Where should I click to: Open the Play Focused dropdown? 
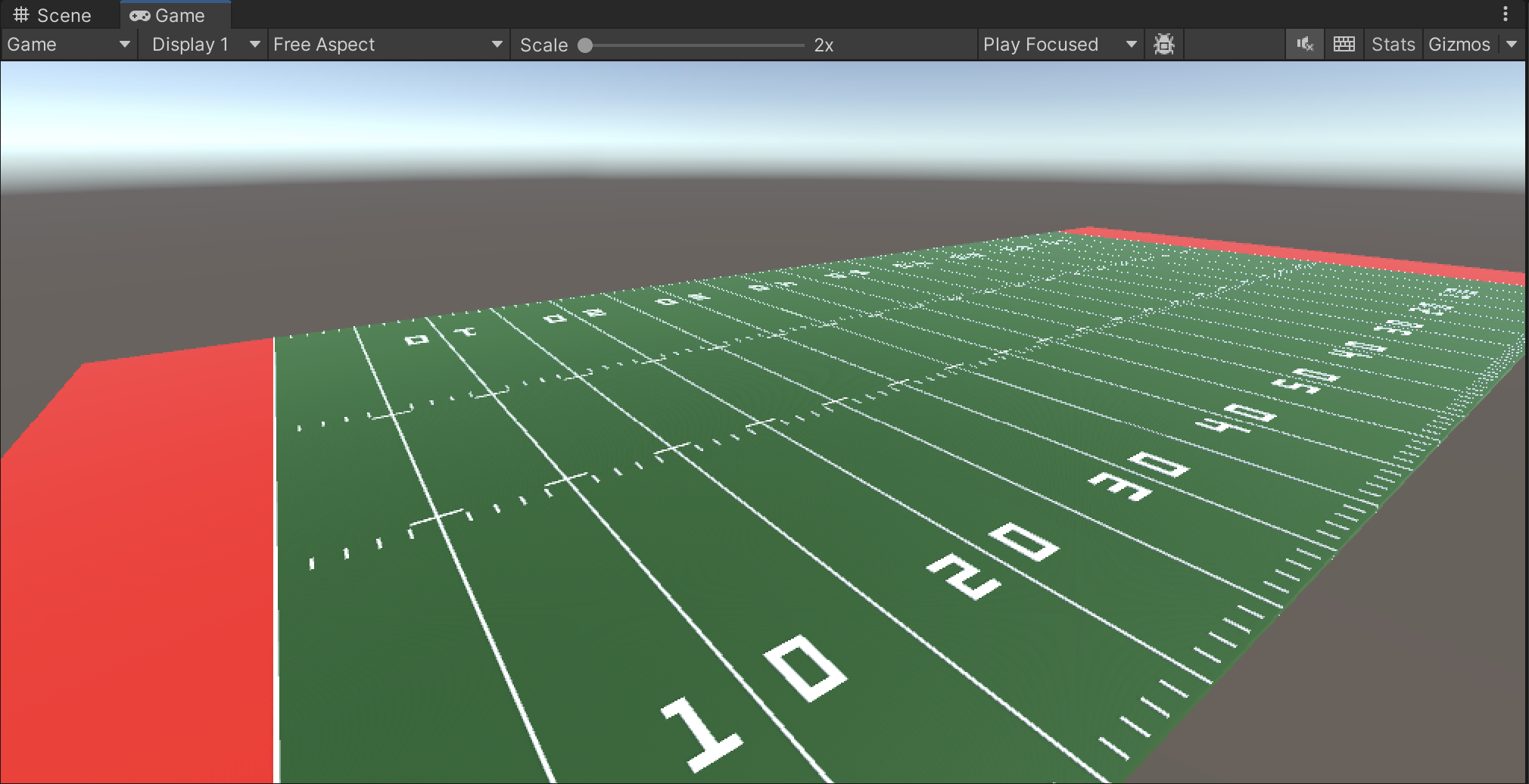point(1059,45)
